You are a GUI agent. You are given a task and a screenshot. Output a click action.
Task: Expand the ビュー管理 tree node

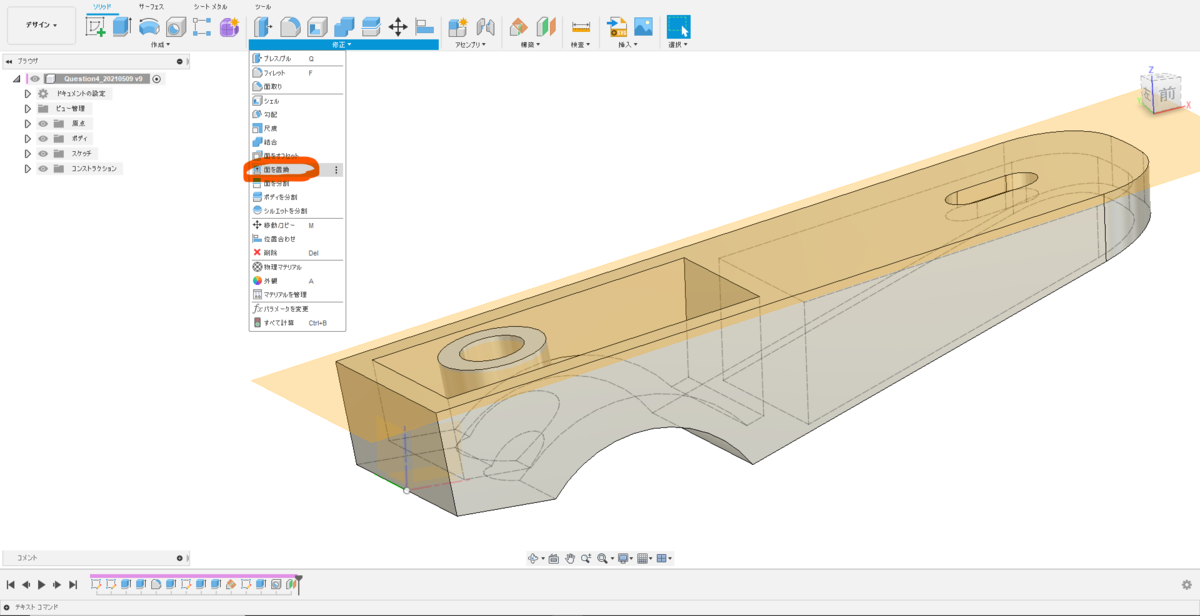[28, 108]
